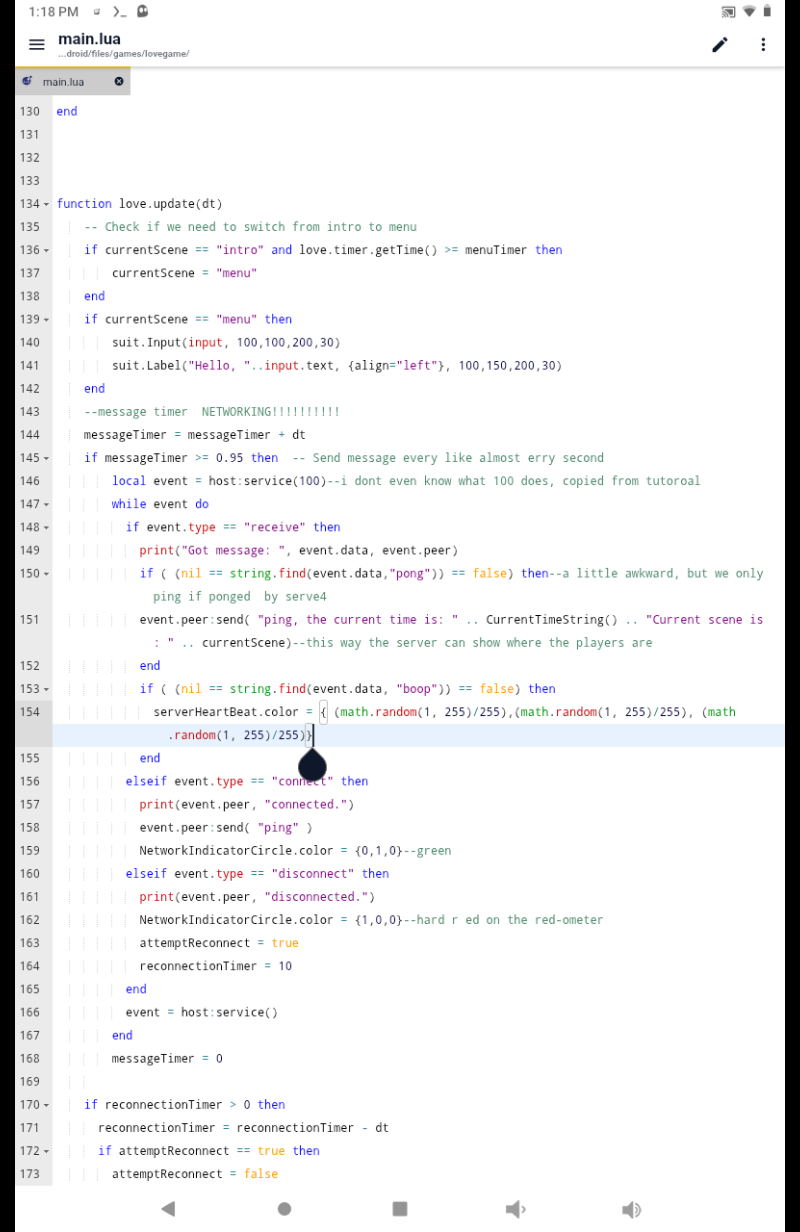
Task: Tap messageTimer = 0 line
Action: 167,1058
